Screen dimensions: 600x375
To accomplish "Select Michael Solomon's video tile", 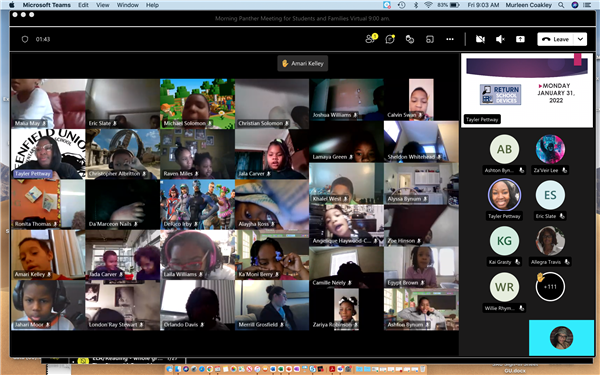I will 197,104.
